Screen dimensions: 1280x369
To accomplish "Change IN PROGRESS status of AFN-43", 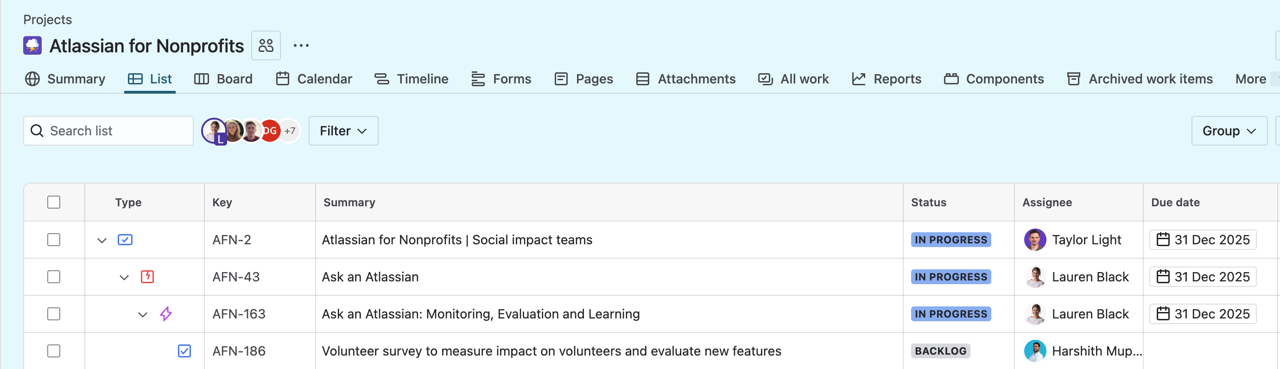I will point(951,277).
